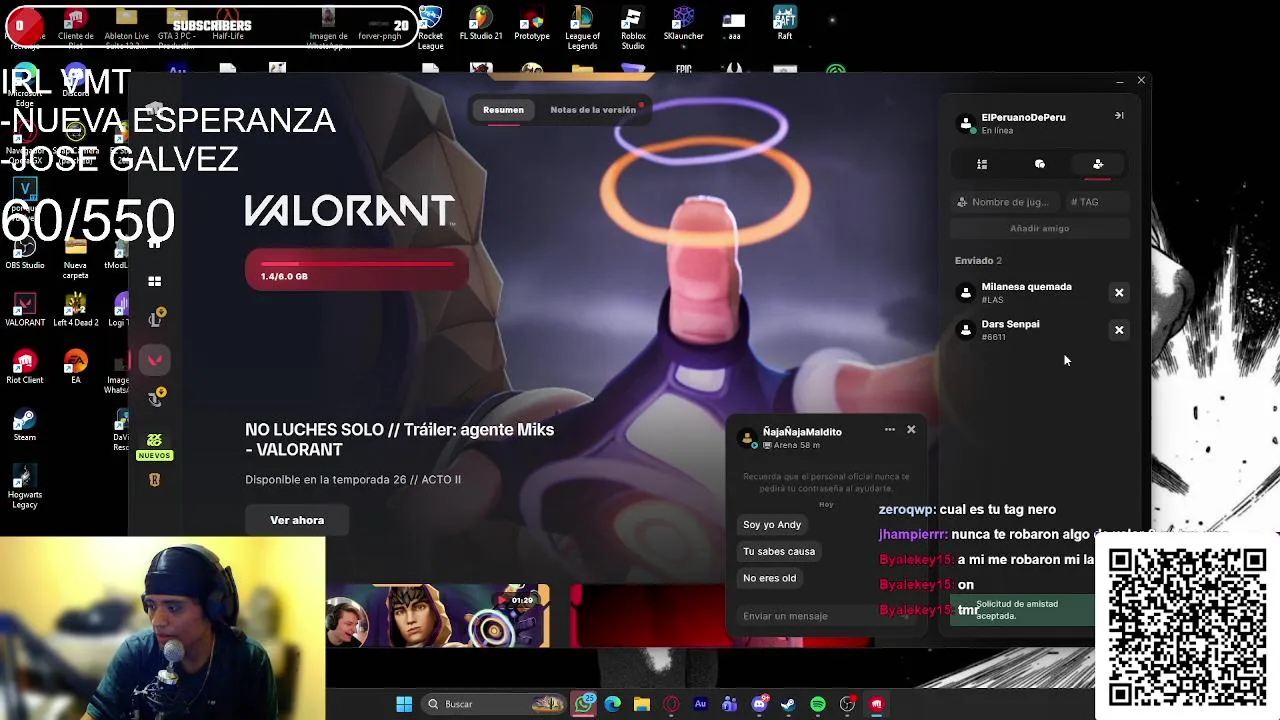Open Roblox Studio desktop shortcut
This screenshot has width=1280, height=720.
pos(633,28)
